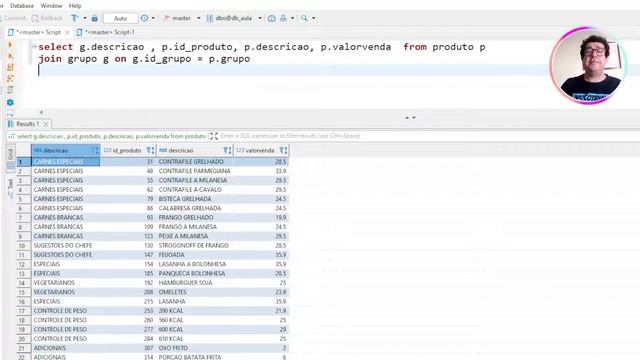Click FEIJOADA cell
This screenshot has width=640, height=360.
pyautogui.click(x=194, y=255)
